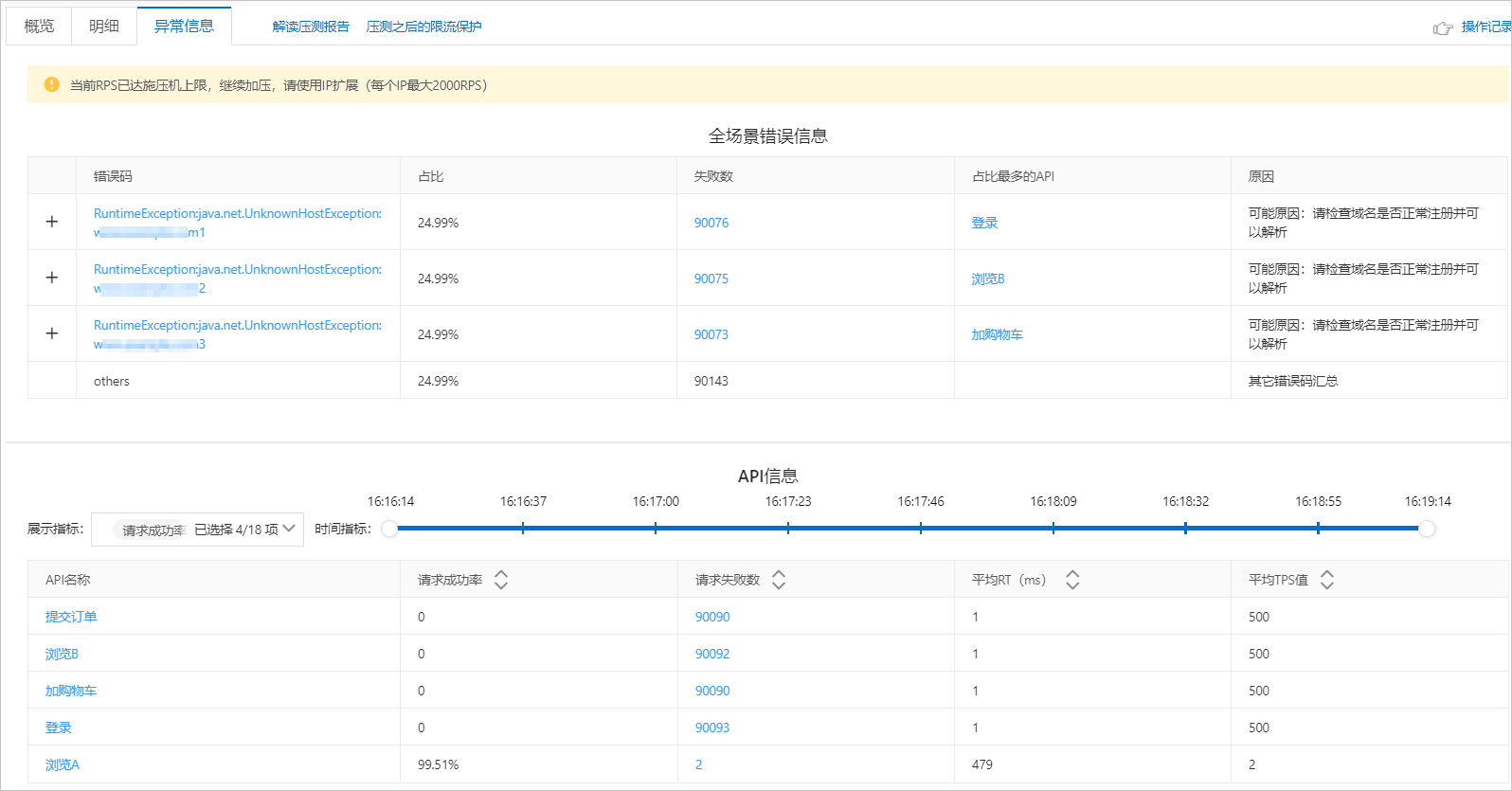1512x791 pixels.
Task: Click the right handle of the time slider
Action: click(x=1427, y=529)
